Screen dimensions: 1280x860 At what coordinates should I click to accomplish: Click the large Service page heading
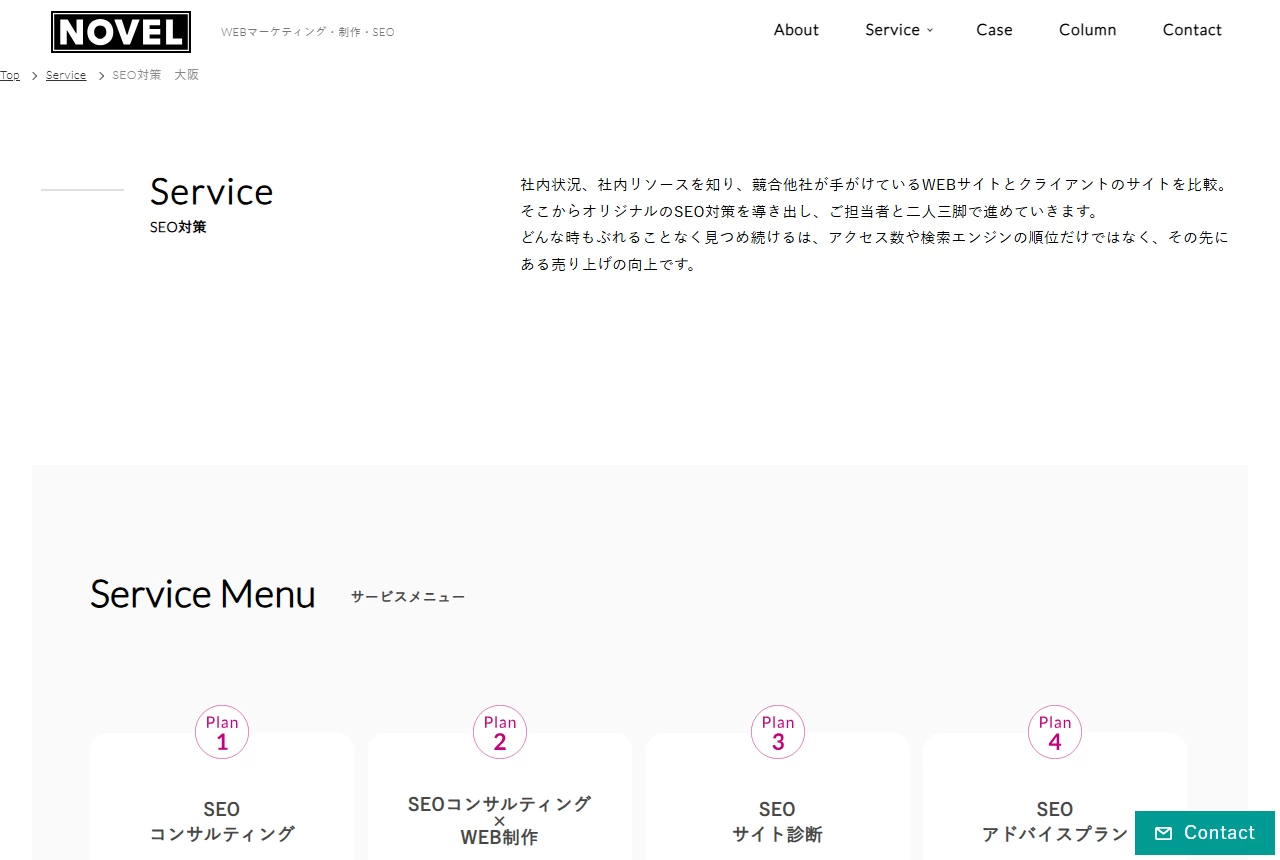click(212, 191)
